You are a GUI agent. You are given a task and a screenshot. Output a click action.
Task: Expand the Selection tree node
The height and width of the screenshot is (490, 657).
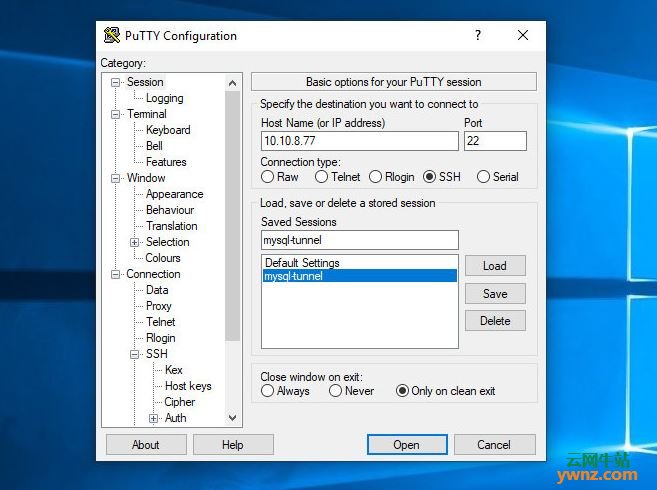tap(134, 242)
